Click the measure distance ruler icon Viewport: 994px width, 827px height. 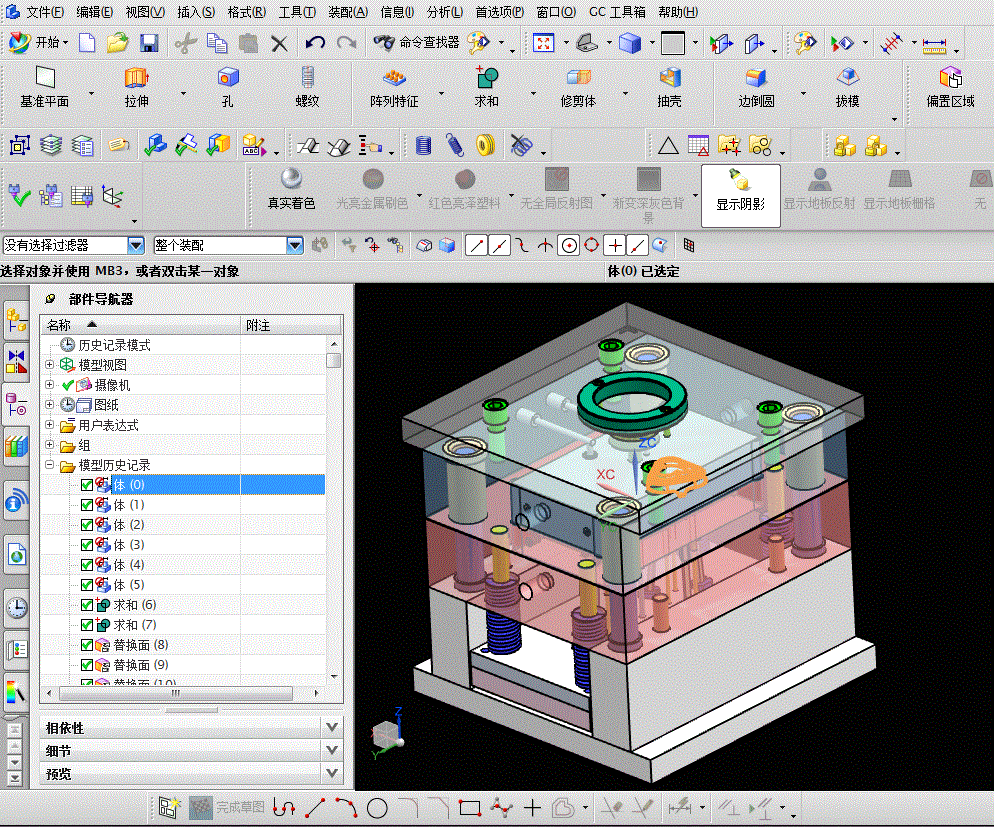point(934,44)
